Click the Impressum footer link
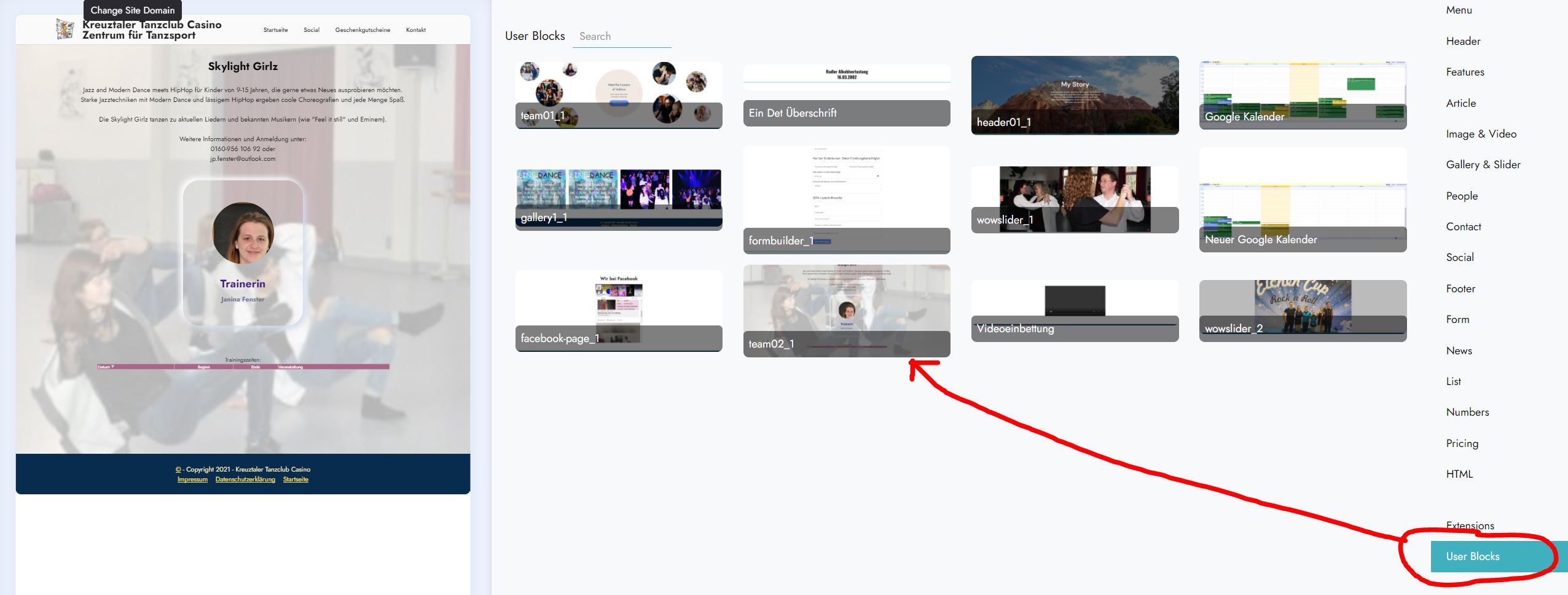Viewport: 1568px width, 595px height. tap(192, 480)
